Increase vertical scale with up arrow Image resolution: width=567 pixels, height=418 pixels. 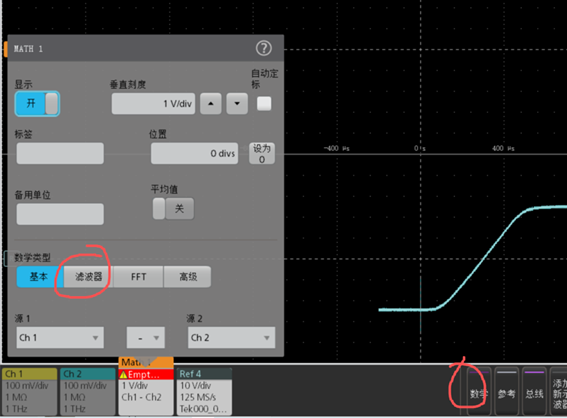pyautogui.click(x=211, y=104)
